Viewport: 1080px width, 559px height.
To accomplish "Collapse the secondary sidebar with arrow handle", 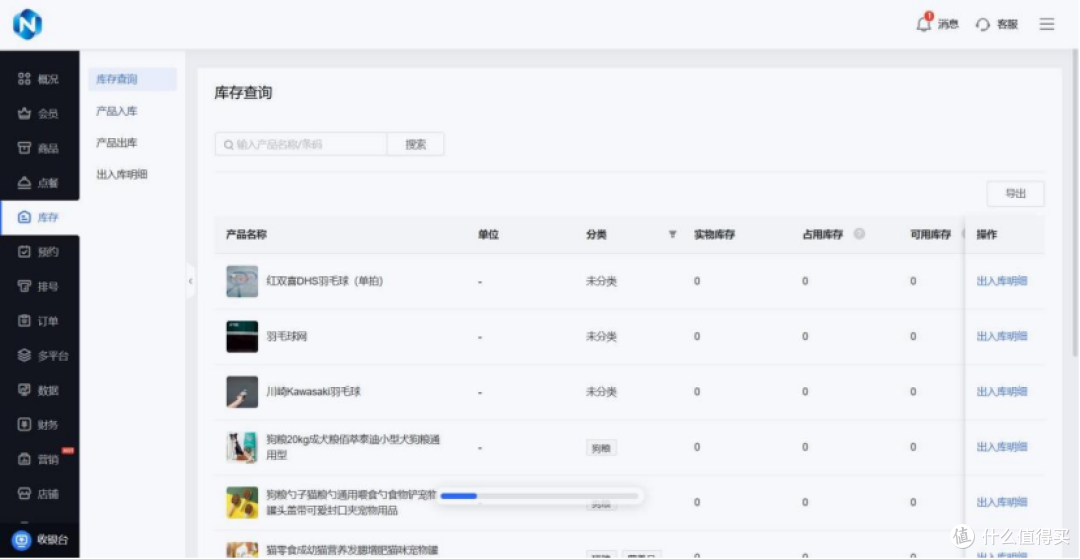I will (191, 281).
